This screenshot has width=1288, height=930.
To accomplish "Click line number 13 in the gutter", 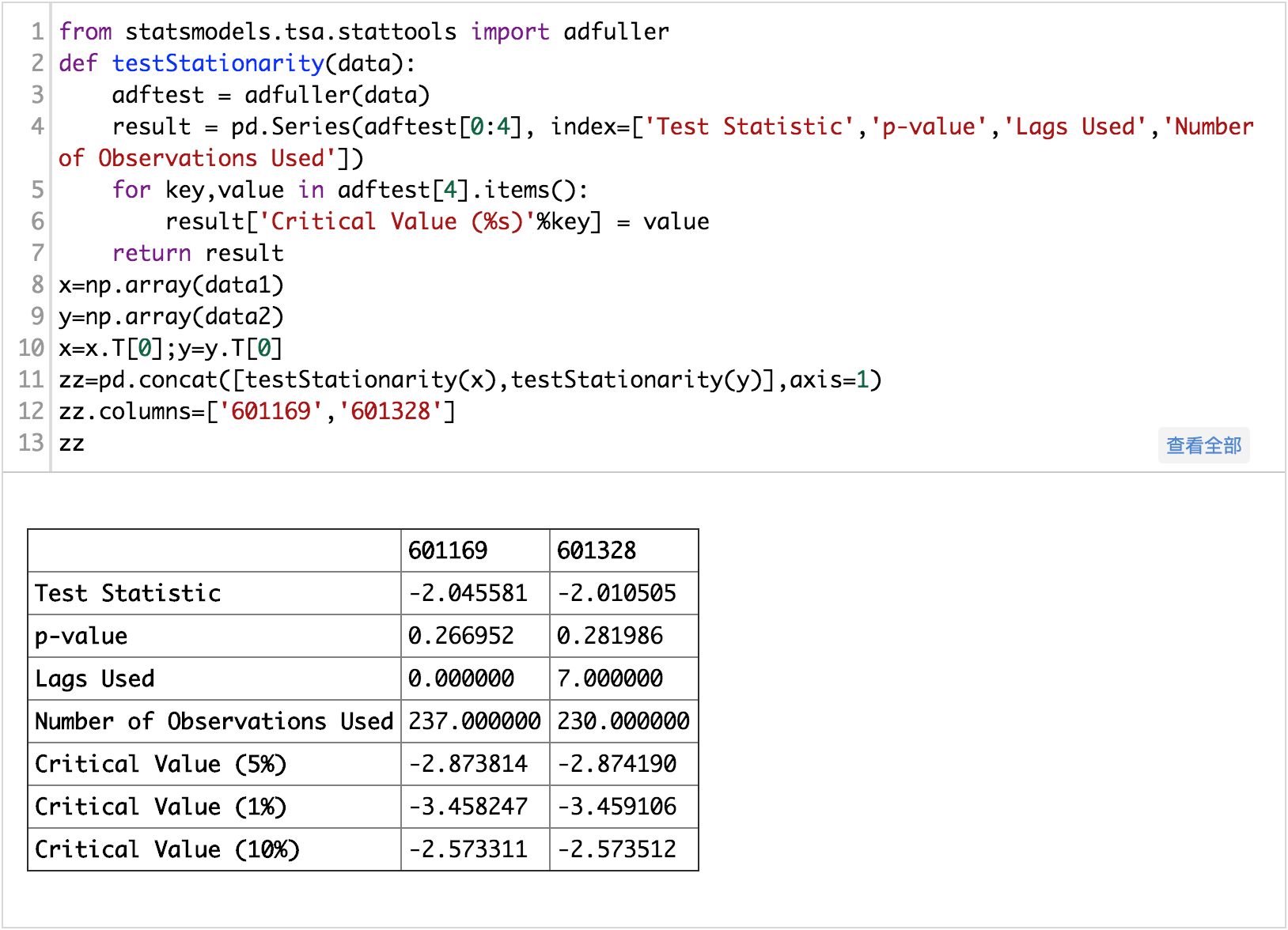I will click(32, 443).
